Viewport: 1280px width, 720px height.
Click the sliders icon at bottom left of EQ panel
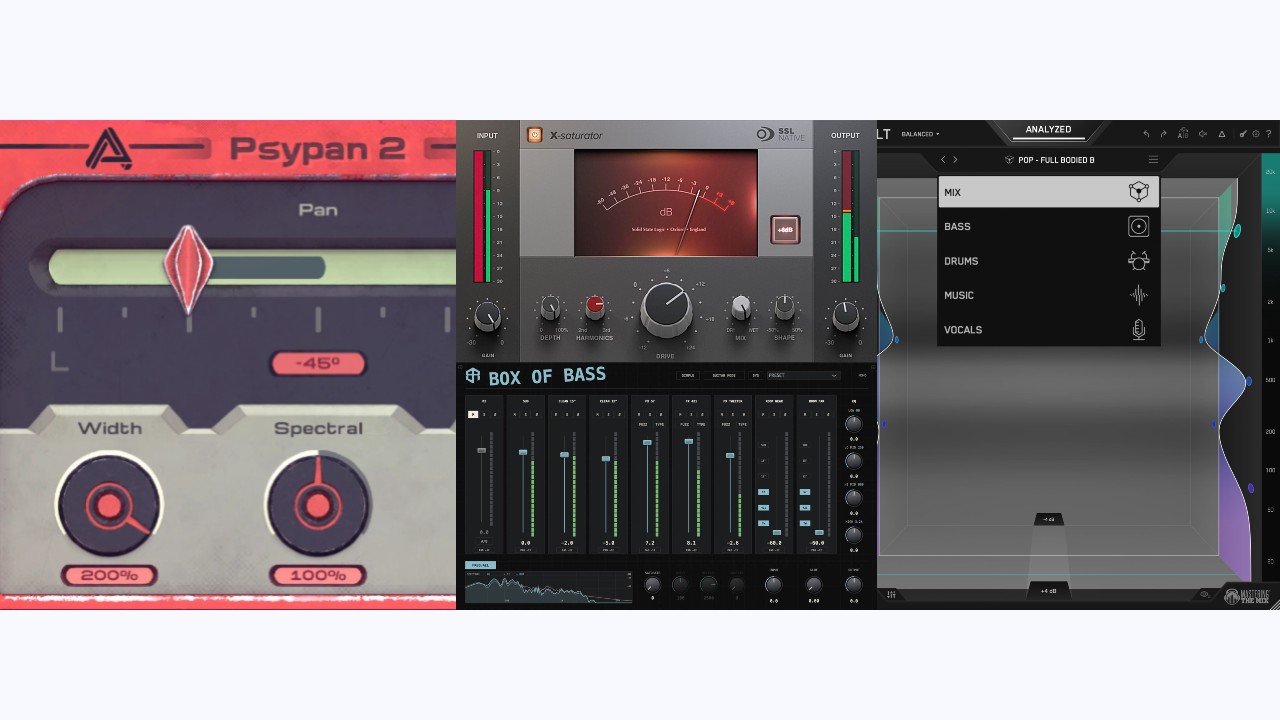[891, 594]
